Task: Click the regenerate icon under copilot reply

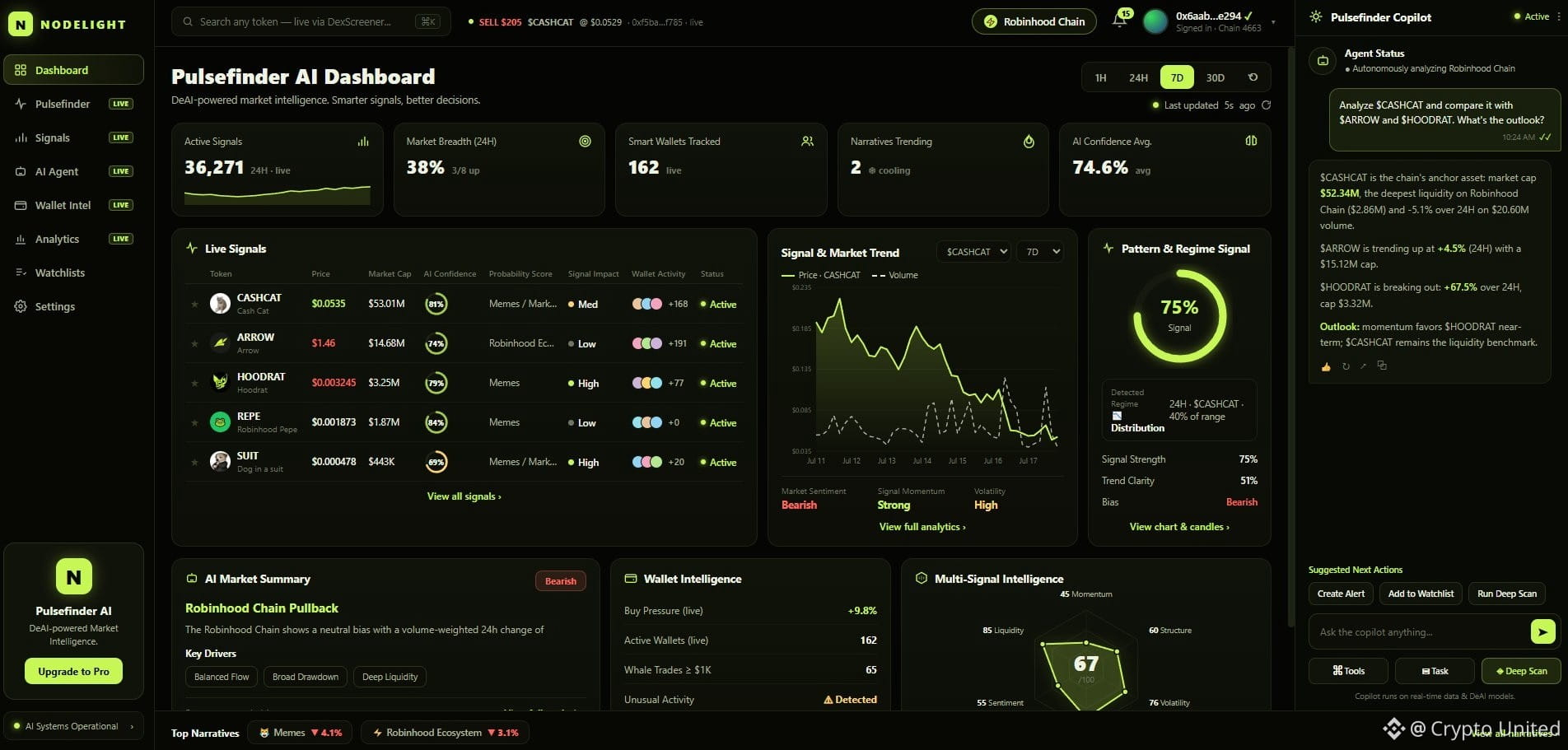Action: [x=1346, y=366]
